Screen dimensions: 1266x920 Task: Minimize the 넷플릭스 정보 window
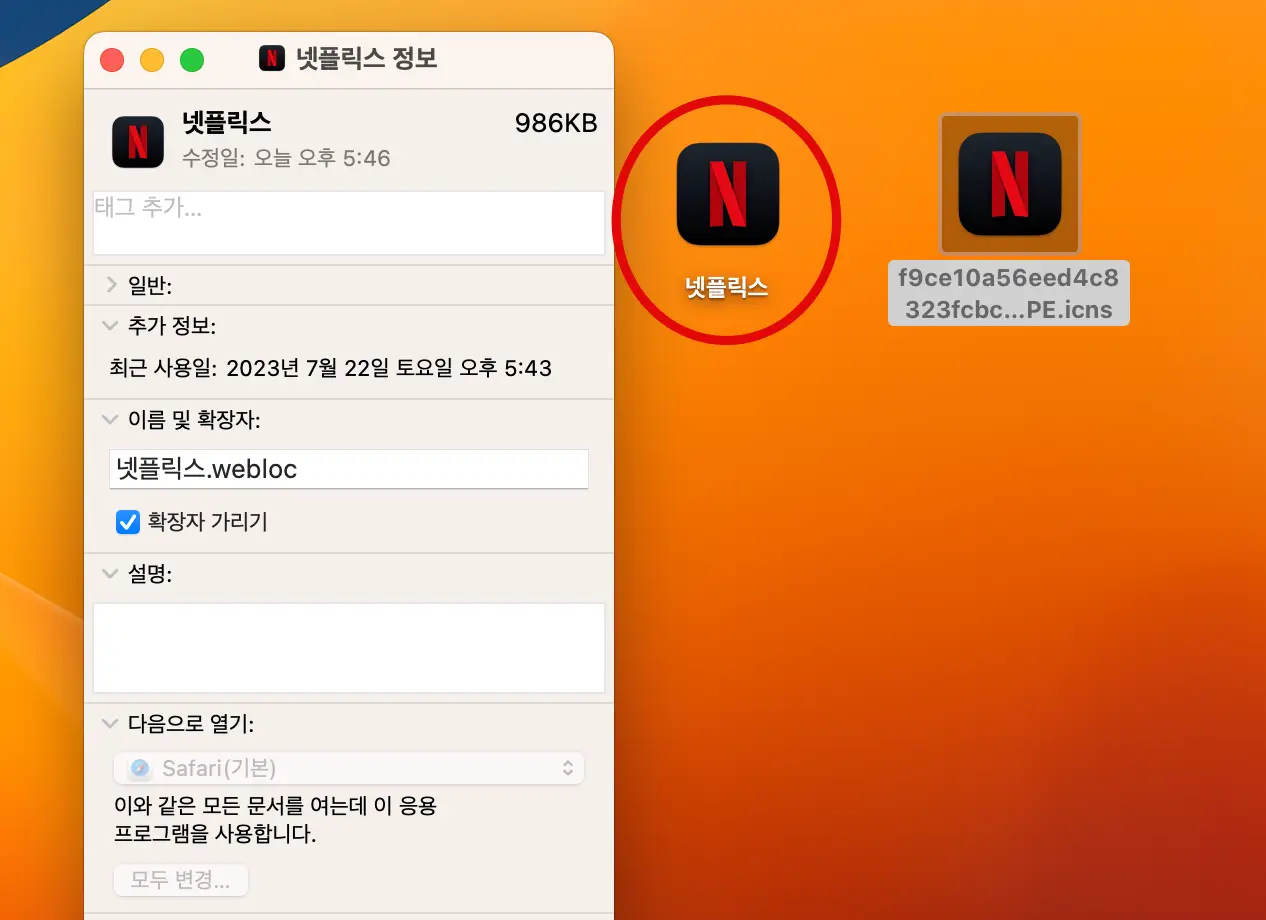click(x=152, y=60)
